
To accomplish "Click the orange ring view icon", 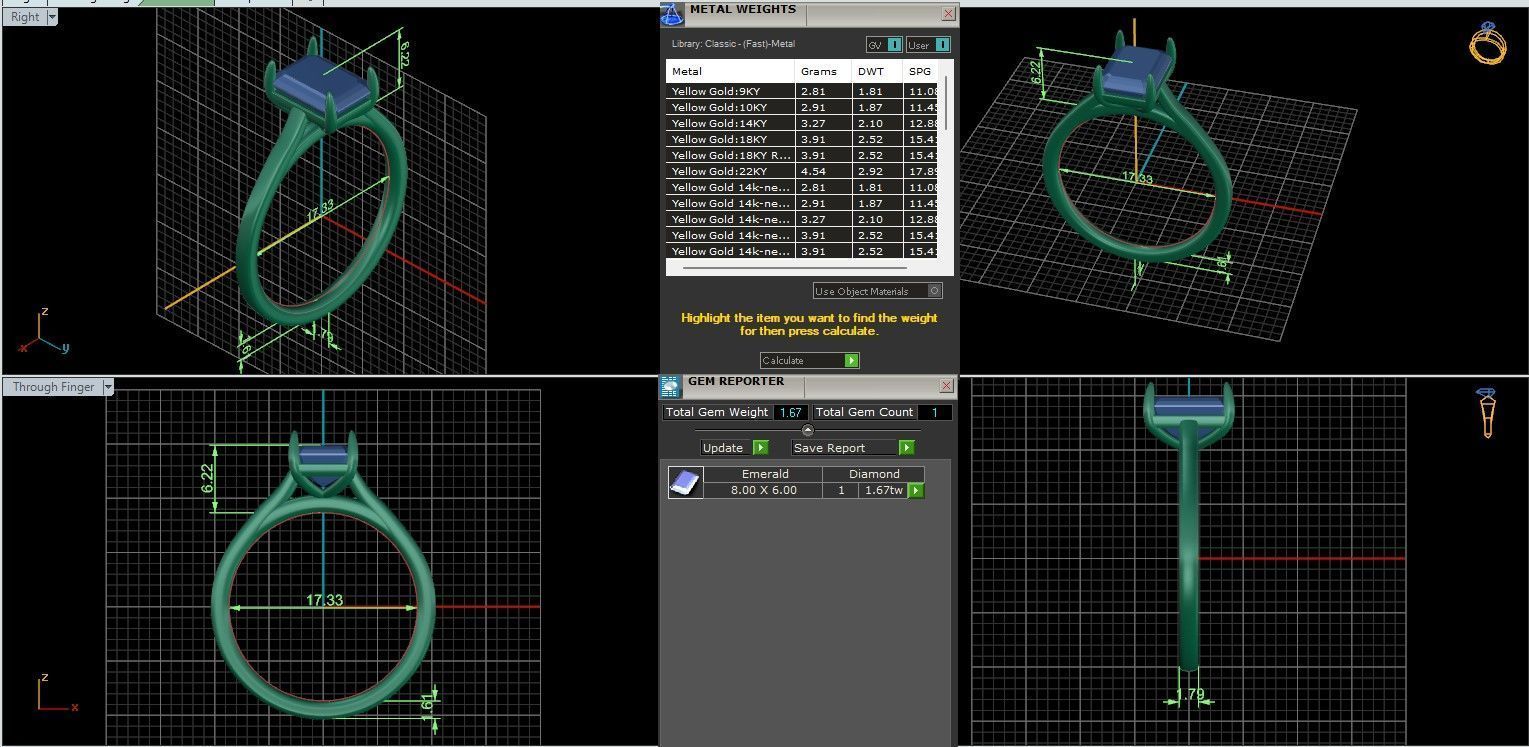I will [x=1487, y=44].
